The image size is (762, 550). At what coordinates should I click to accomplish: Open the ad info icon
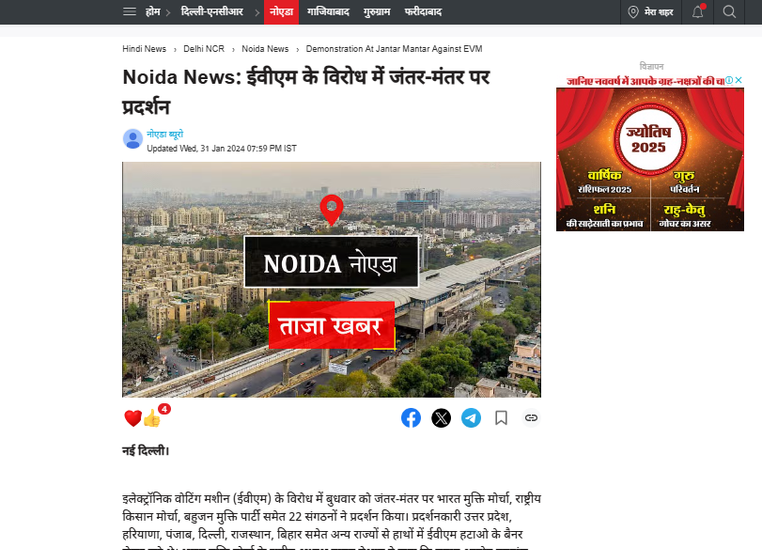[x=729, y=80]
